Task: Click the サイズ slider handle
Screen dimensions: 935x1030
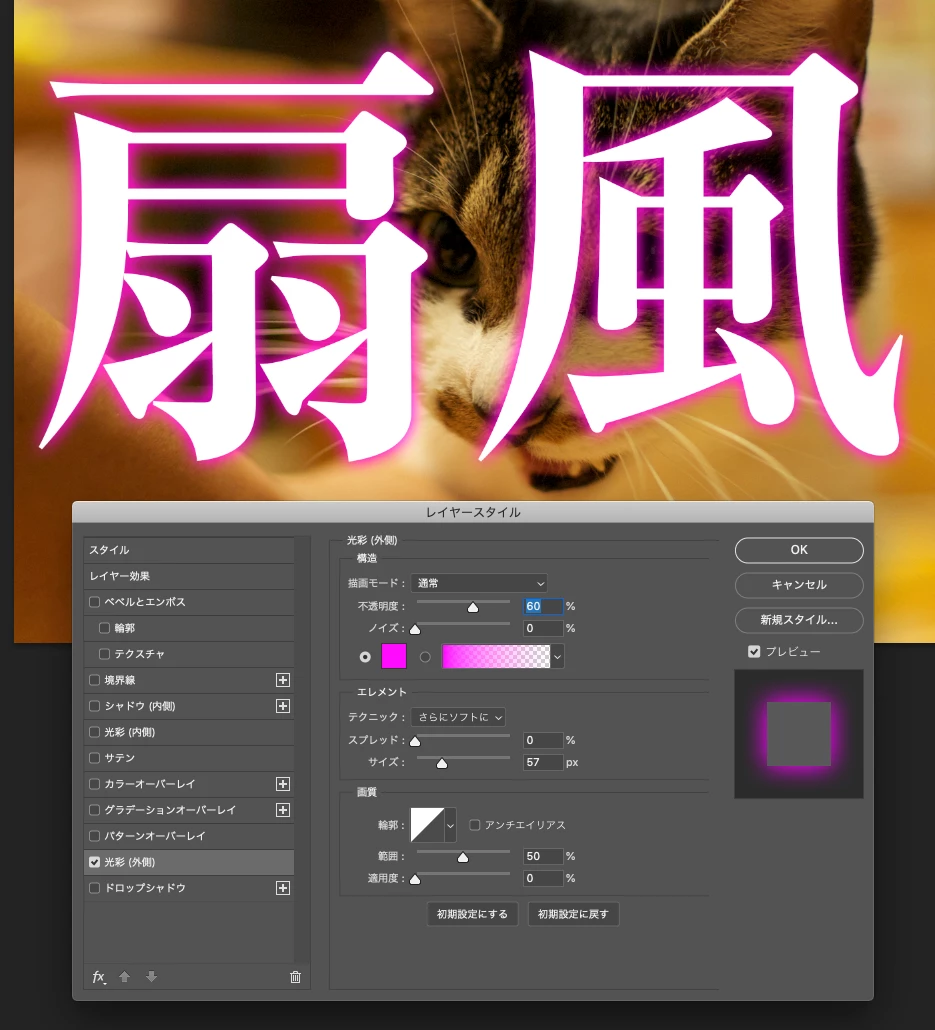Action: click(x=442, y=763)
